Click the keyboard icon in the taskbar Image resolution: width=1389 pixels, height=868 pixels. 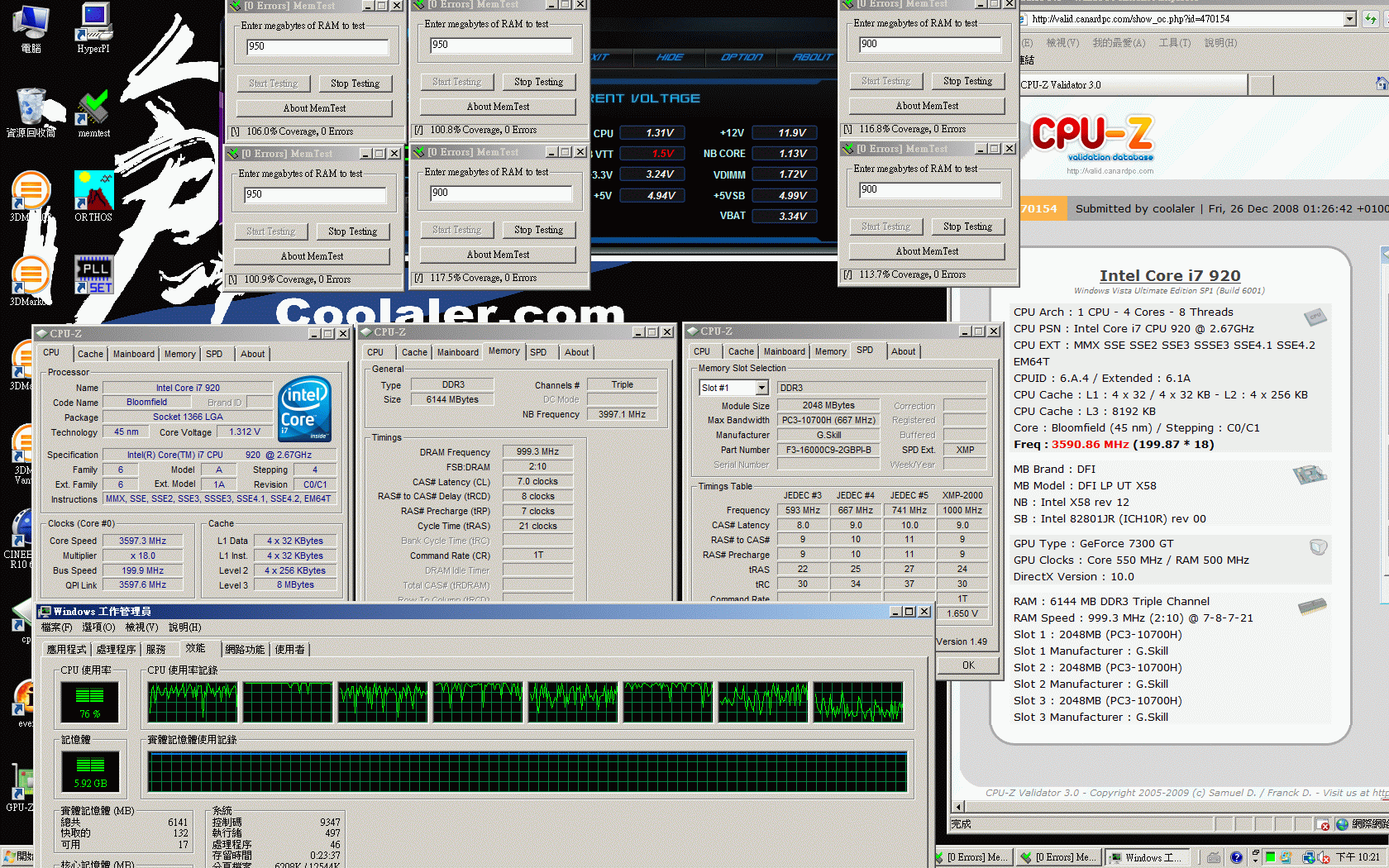[1213, 858]
